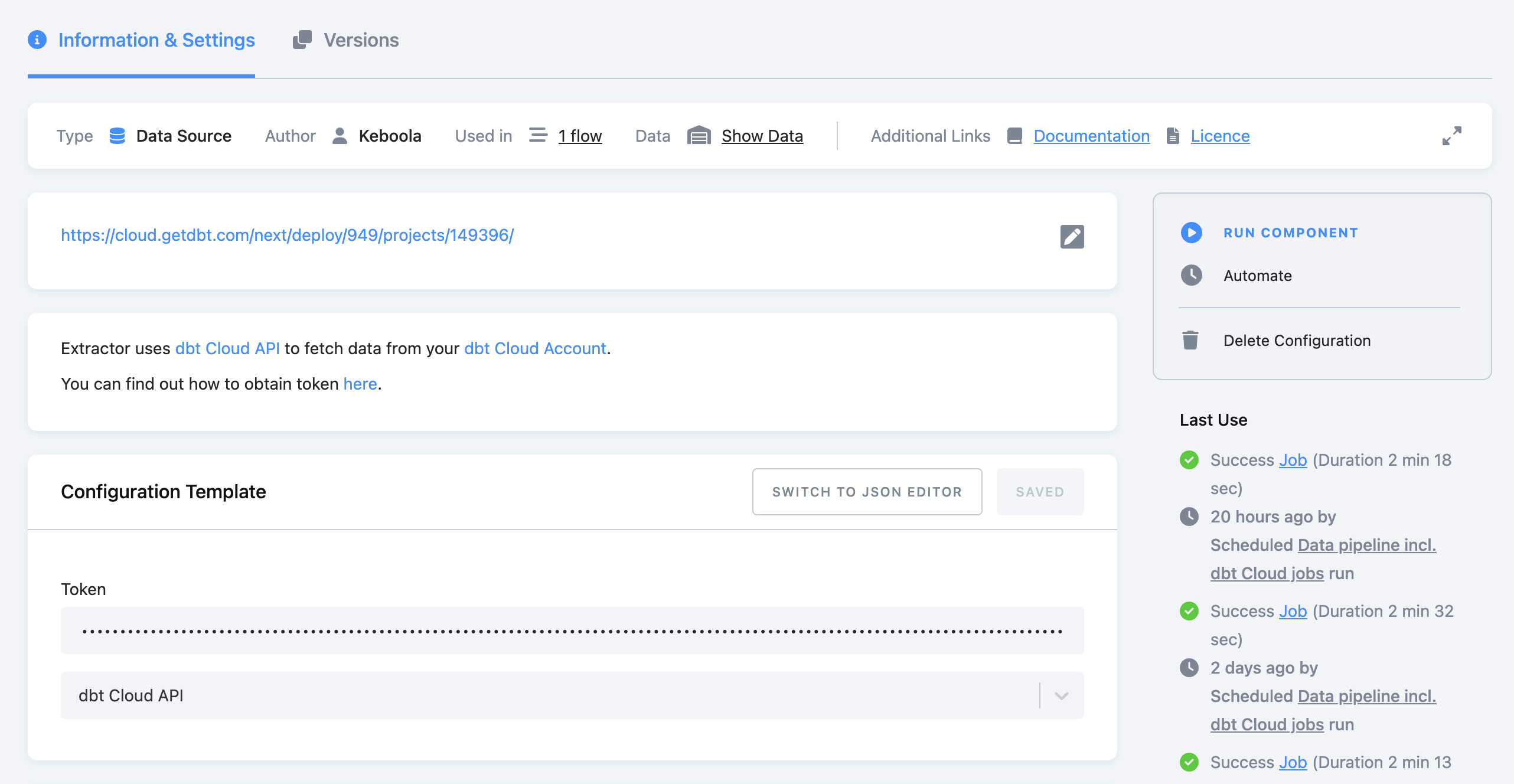Click the flow list icon next to Used in
The image size is (1514, 784).
coord(538,135)
